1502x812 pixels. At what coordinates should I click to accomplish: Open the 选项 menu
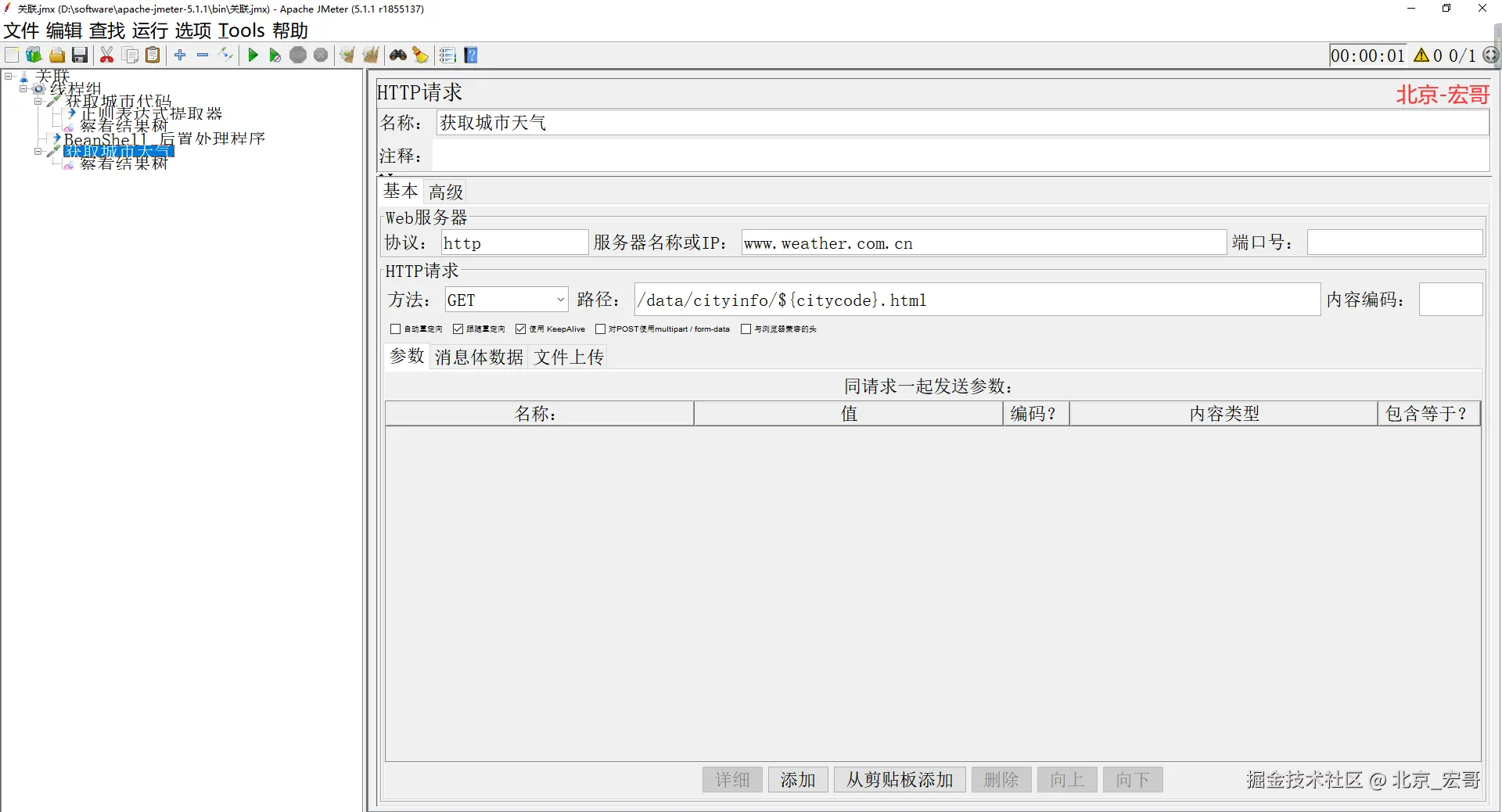tap(193, 31)
